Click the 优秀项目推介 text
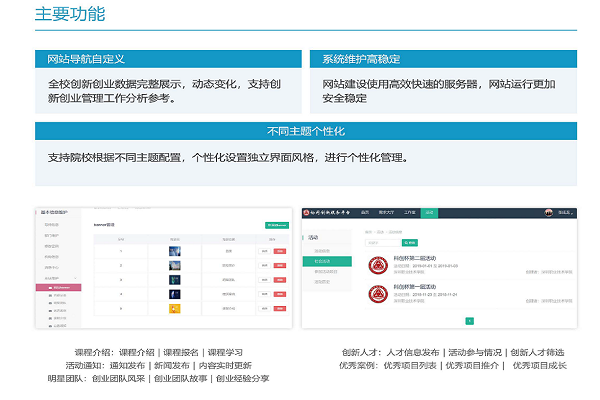This screenshot has width=600, height=400. pyautogui.click(x=472, y=366)
